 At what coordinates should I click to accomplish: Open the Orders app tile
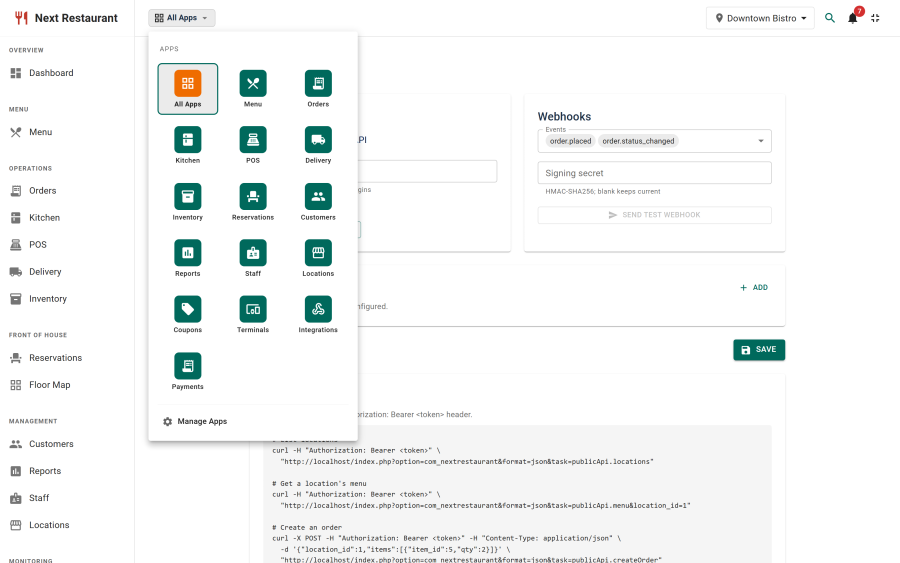318,89
